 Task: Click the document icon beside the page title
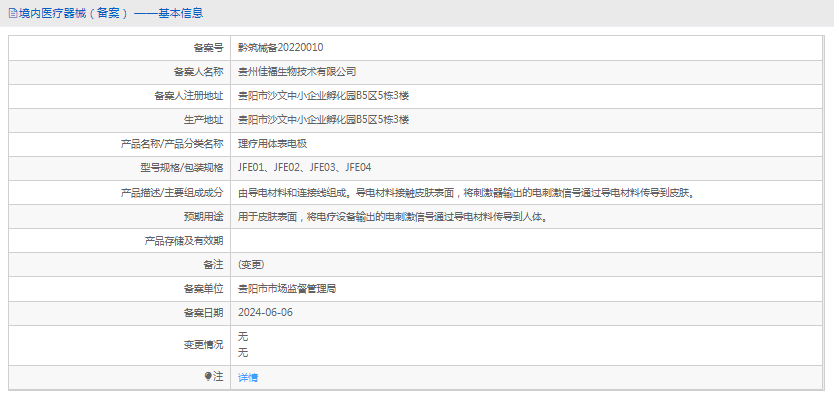[x=13, y=13]
